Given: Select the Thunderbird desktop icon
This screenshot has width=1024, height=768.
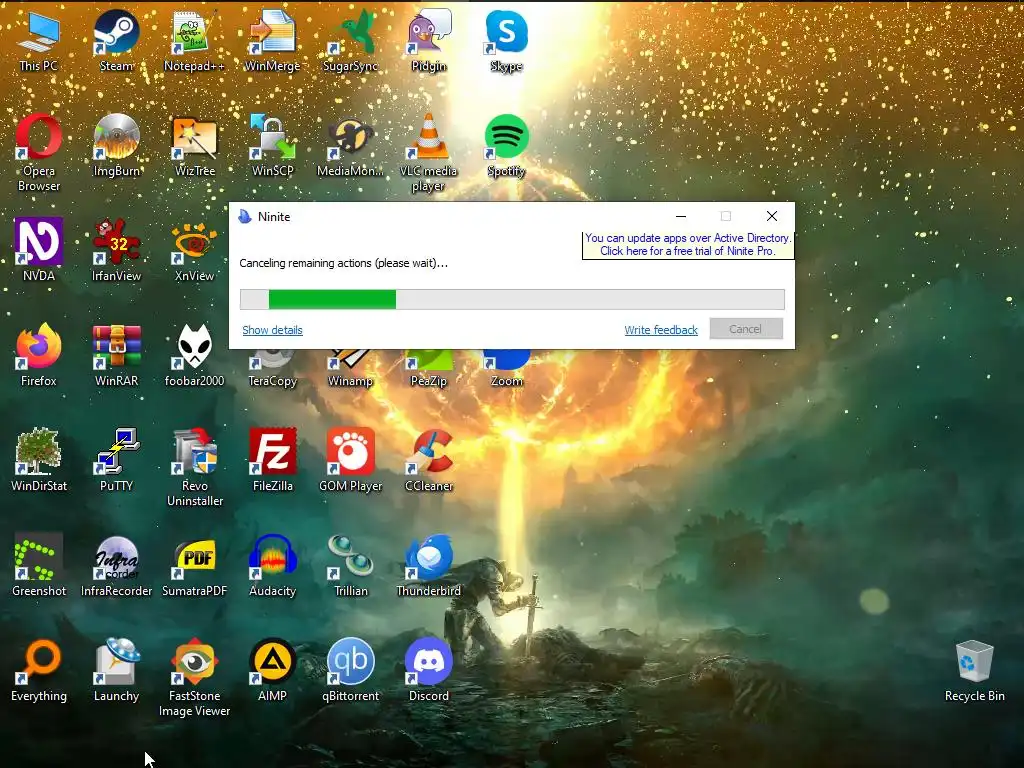Looking at the screenshot, I should pyautogui.click(x=428, y=566).
